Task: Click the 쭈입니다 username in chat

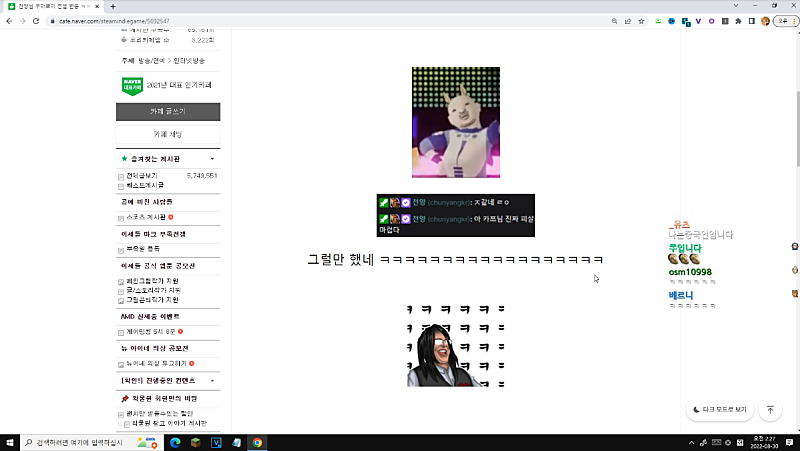Action: click(x=685, y=248)
